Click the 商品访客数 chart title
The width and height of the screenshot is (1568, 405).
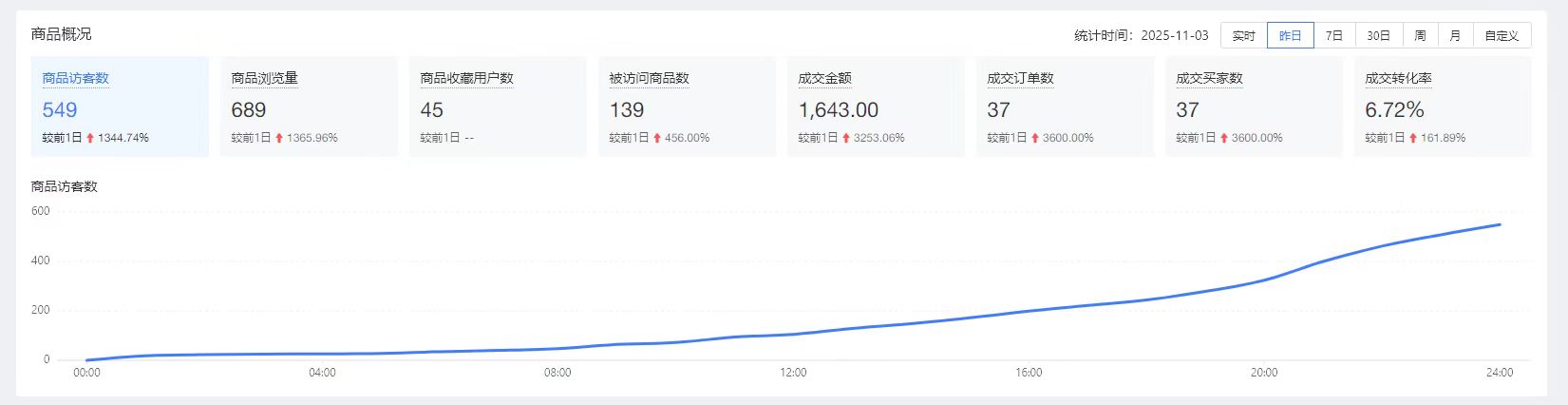pyautogui.click(x=65, y=186)
